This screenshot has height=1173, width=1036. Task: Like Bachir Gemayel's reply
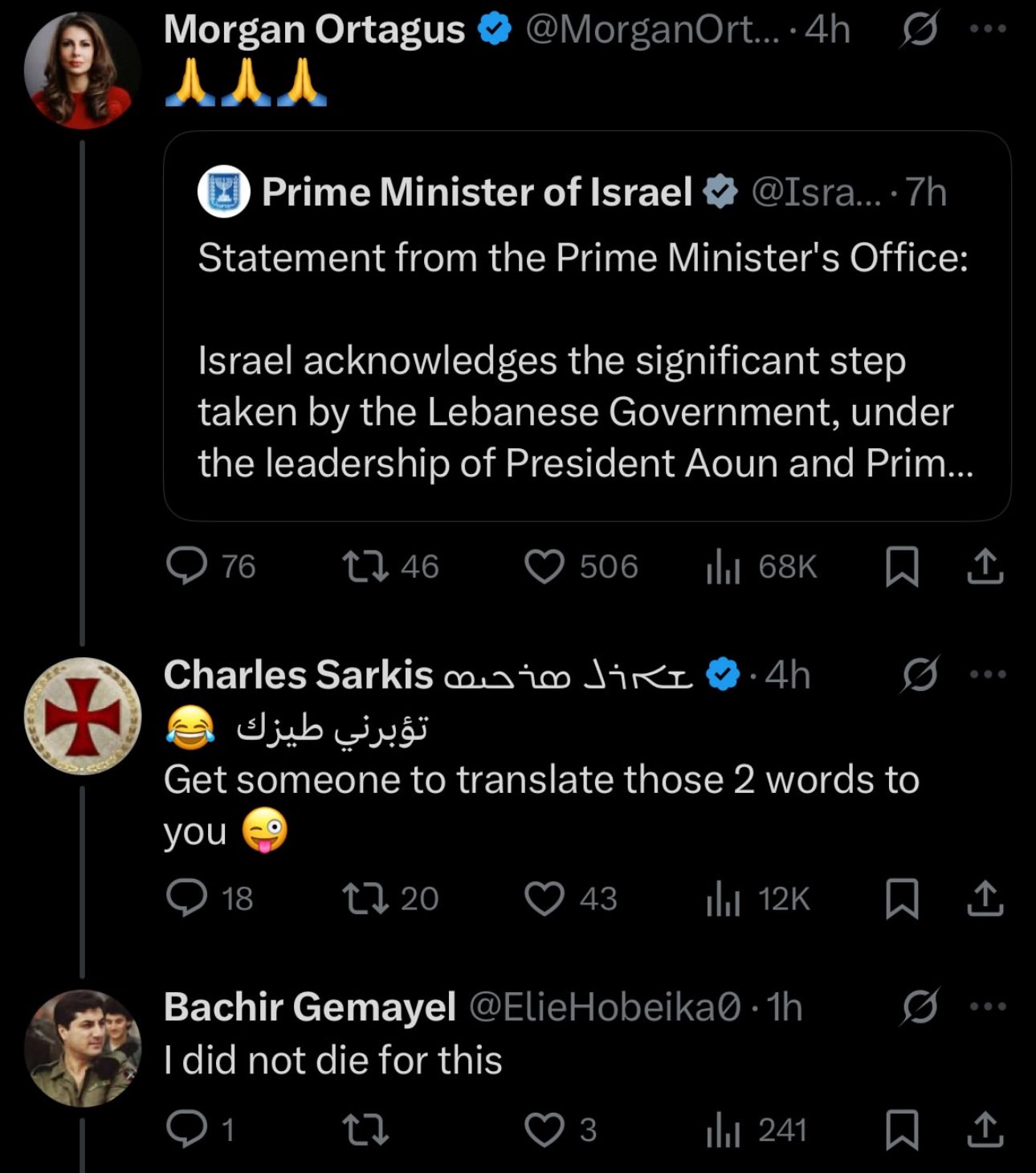[545, 1130]
